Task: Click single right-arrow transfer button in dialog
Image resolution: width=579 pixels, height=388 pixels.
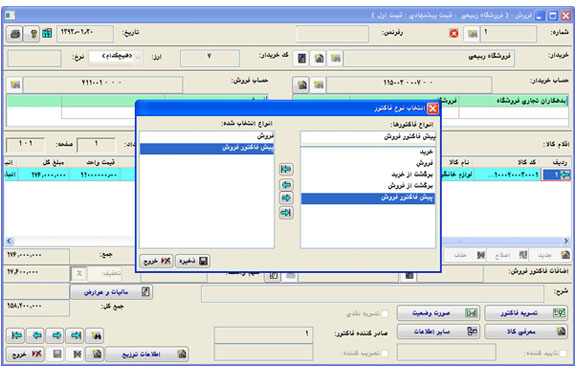Action: point(286,198)
